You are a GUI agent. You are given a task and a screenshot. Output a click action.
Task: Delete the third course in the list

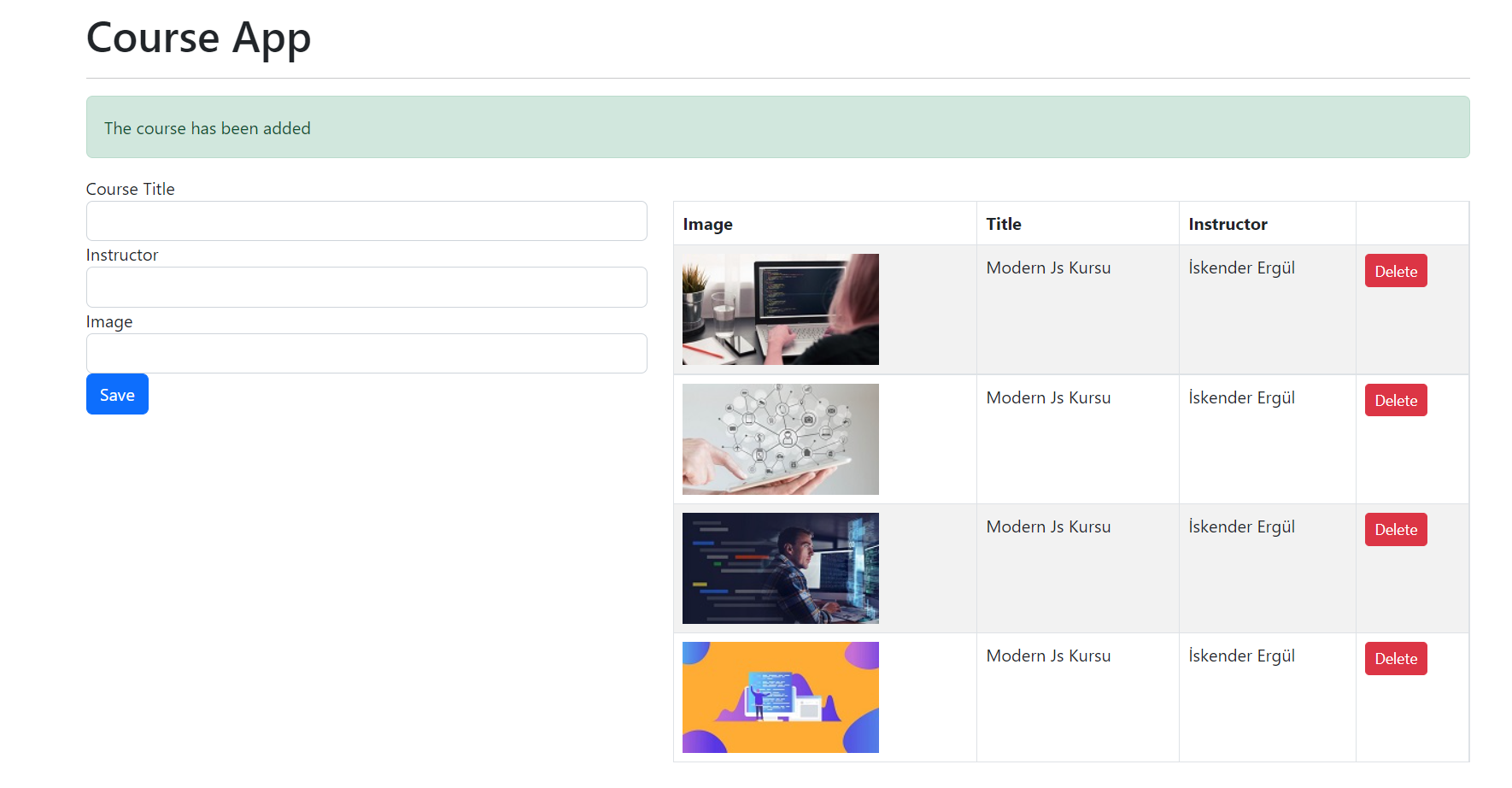[1395, 529]
